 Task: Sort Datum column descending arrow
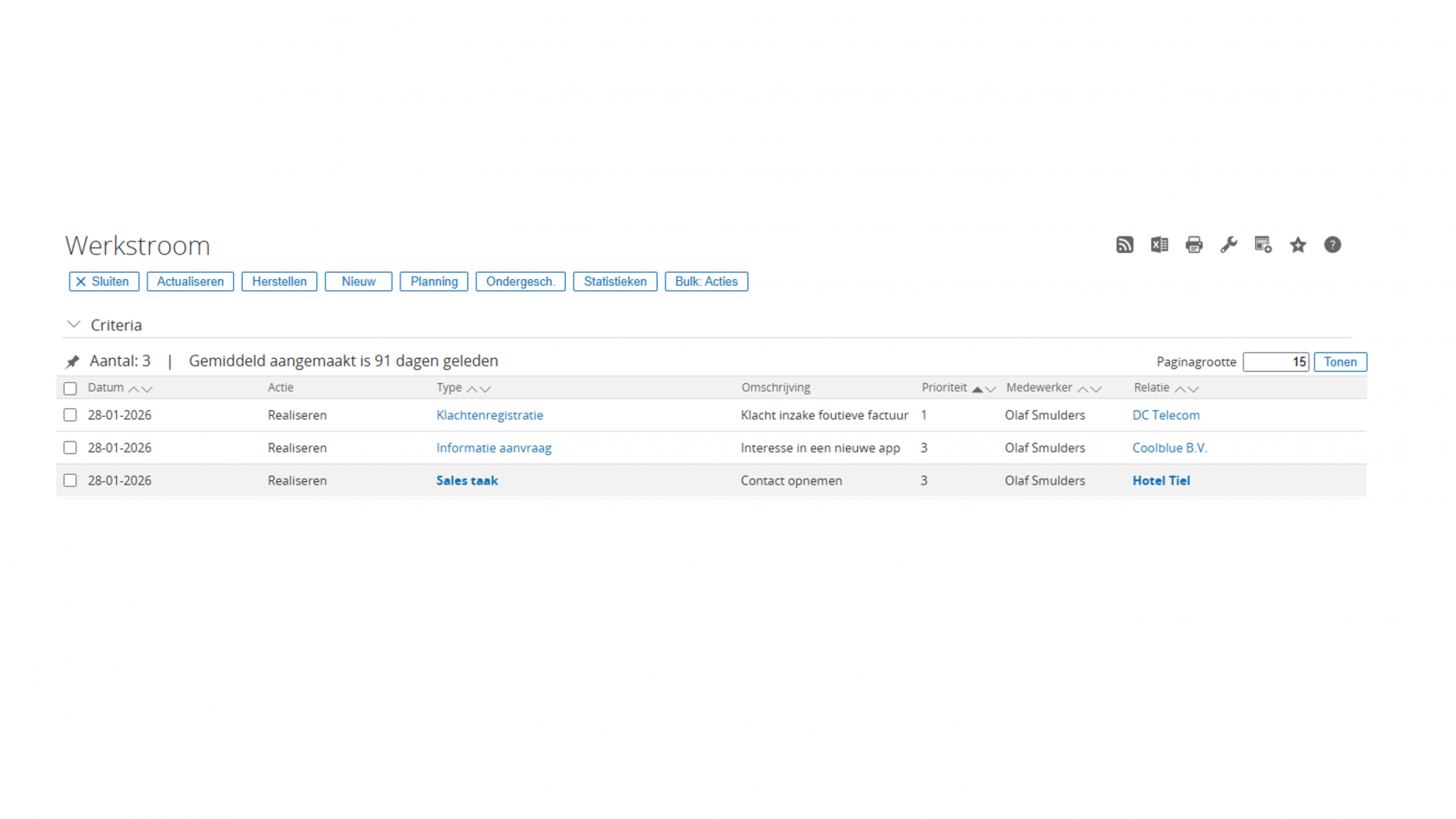pos(146,389)
